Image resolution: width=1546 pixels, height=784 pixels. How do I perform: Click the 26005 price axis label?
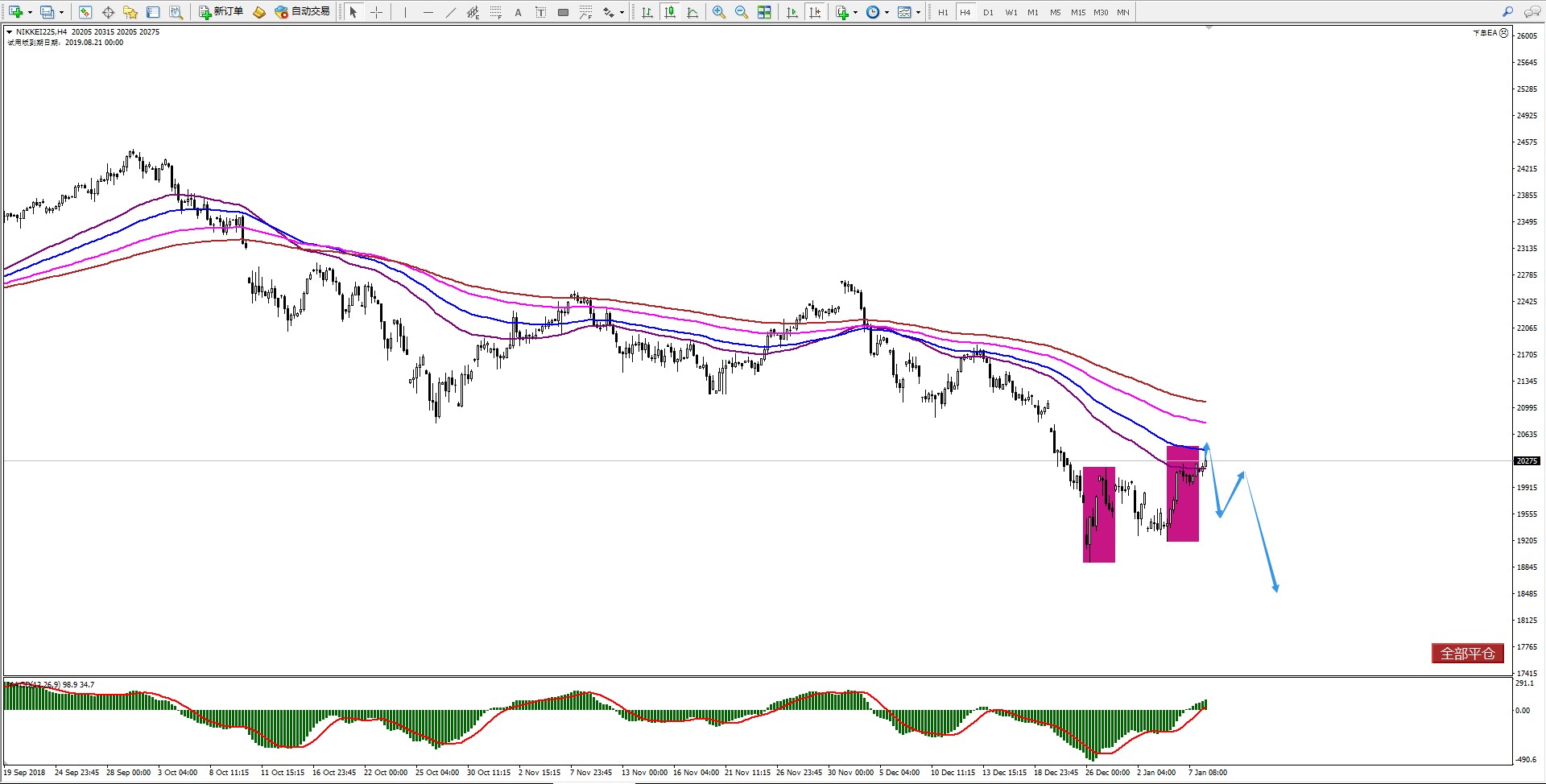coord(1527,35)
